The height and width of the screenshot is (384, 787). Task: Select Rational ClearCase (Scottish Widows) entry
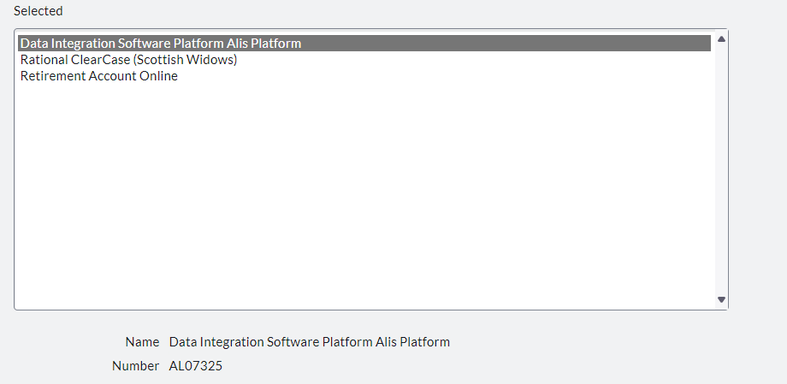pos(364,60)
